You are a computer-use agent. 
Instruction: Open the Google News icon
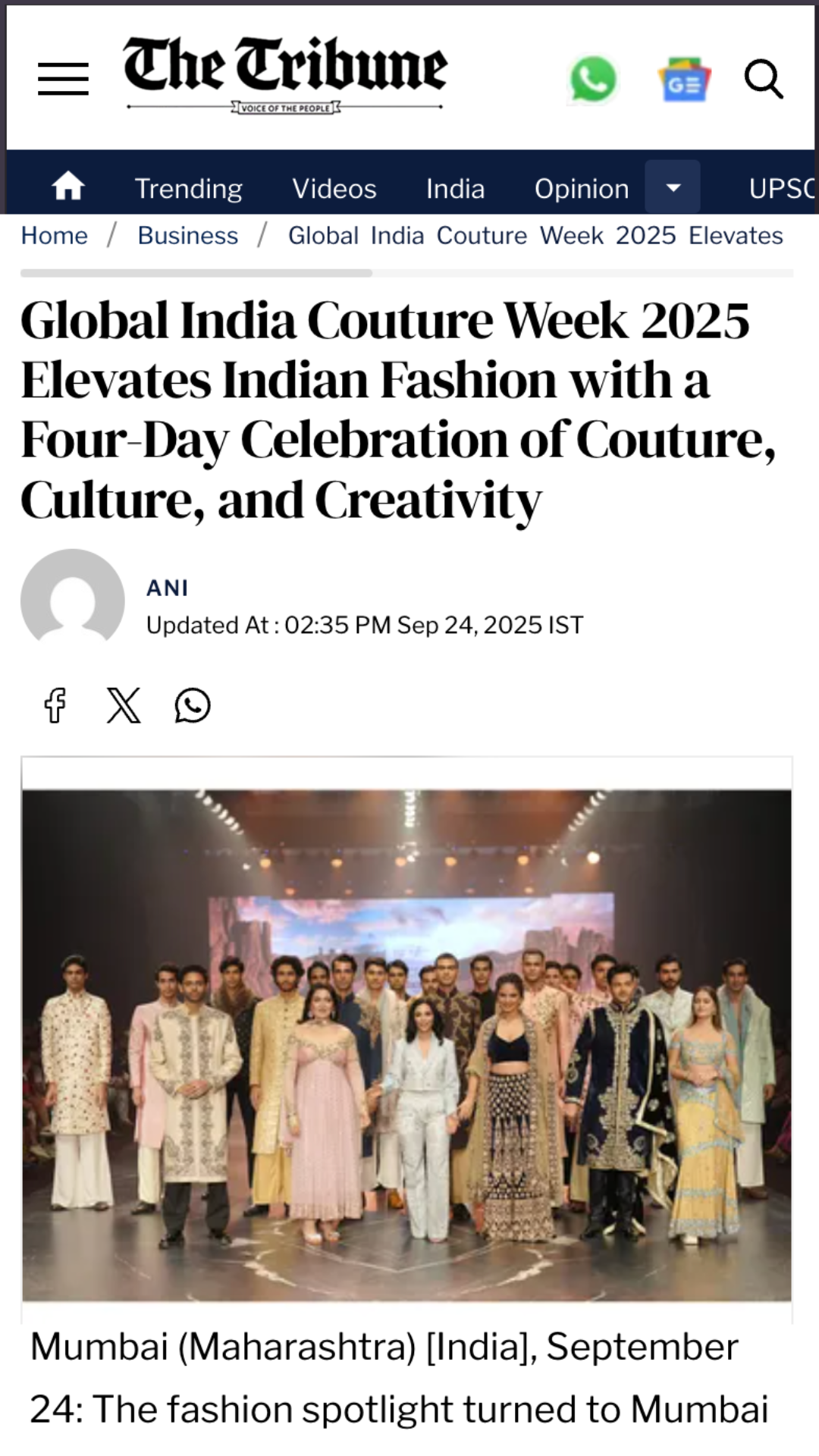coord(684,79)
